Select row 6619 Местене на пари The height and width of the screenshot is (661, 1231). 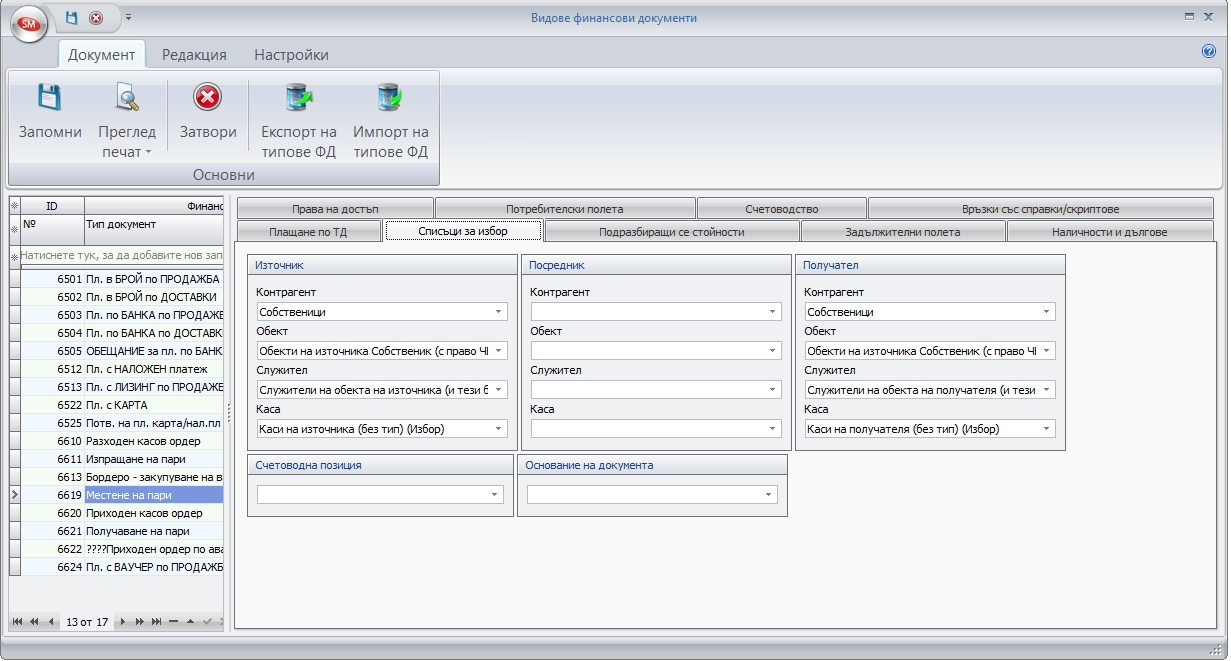point(121,495)
